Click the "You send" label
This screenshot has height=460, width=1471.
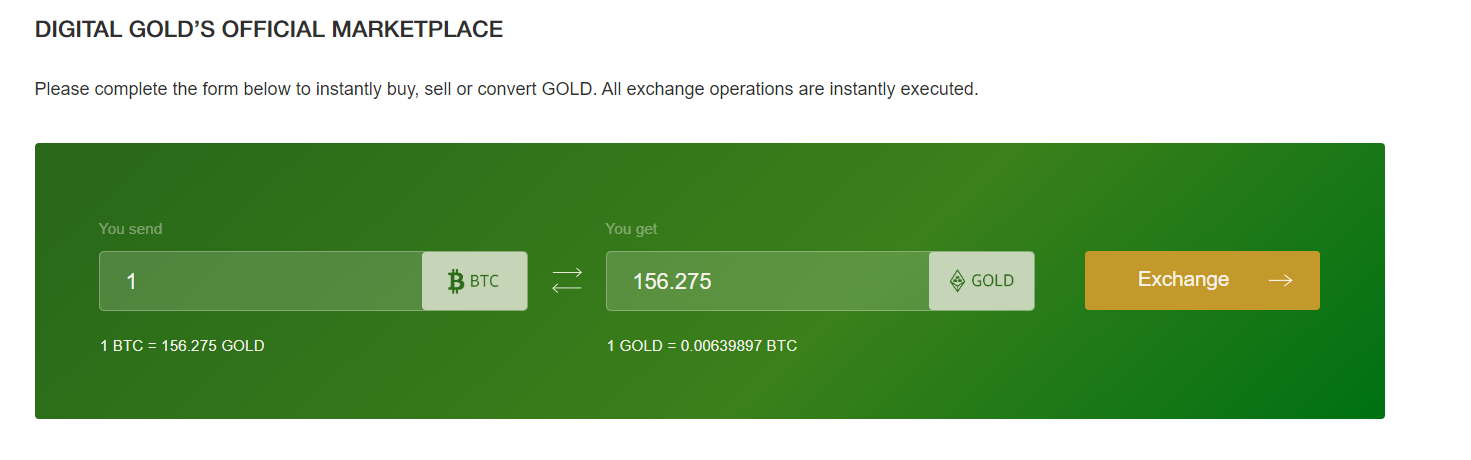[x=130, y=229]
